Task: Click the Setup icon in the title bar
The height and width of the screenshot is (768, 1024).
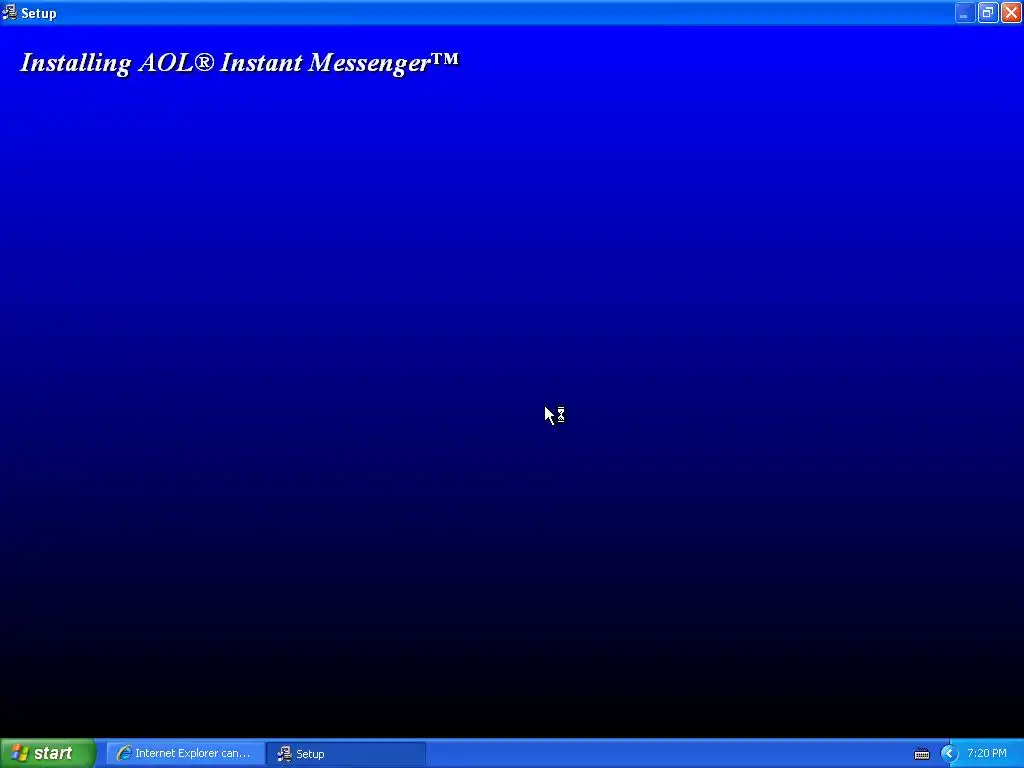Action: tap(9, 12)
